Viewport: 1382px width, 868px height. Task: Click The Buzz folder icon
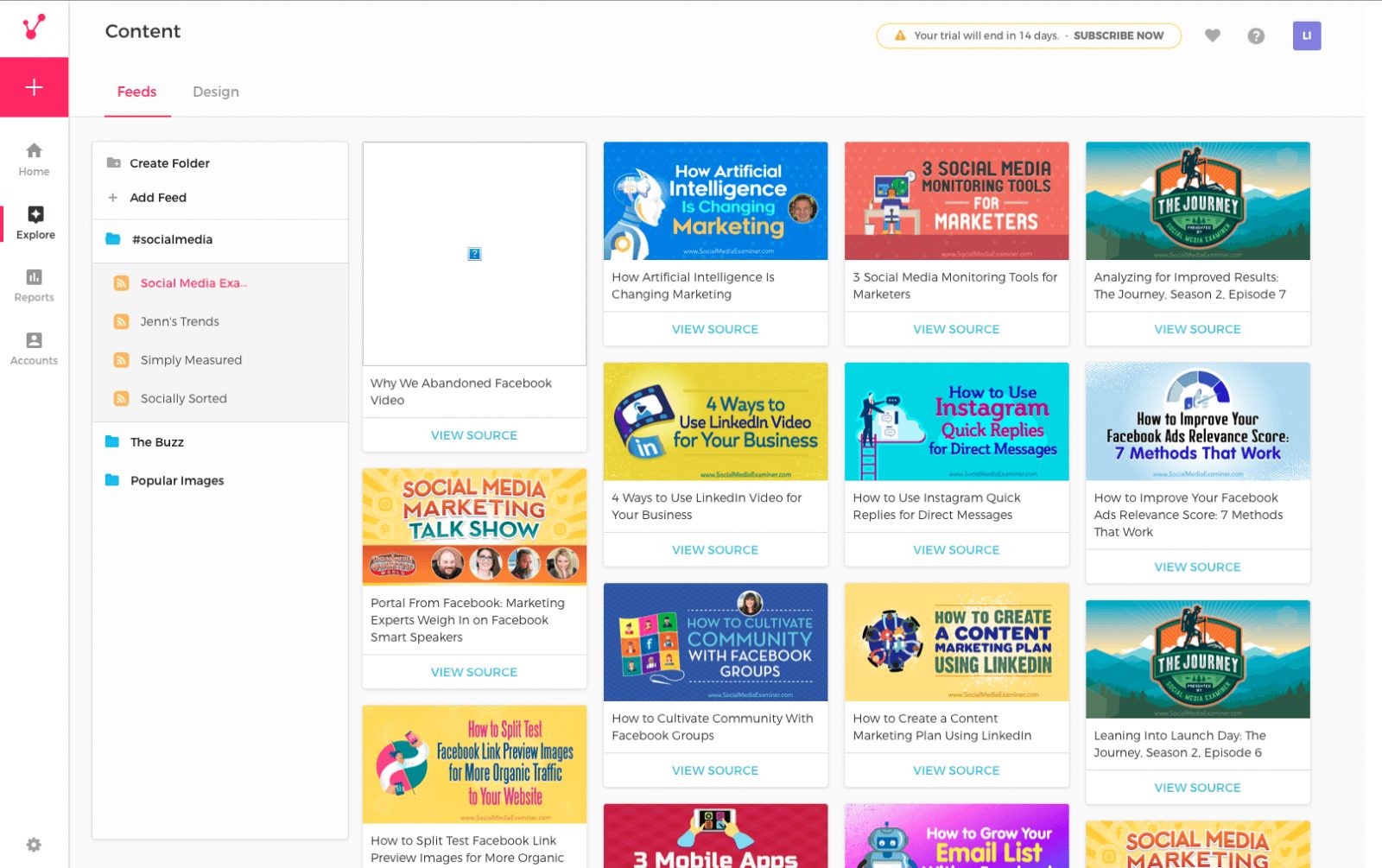click(112, 441)
